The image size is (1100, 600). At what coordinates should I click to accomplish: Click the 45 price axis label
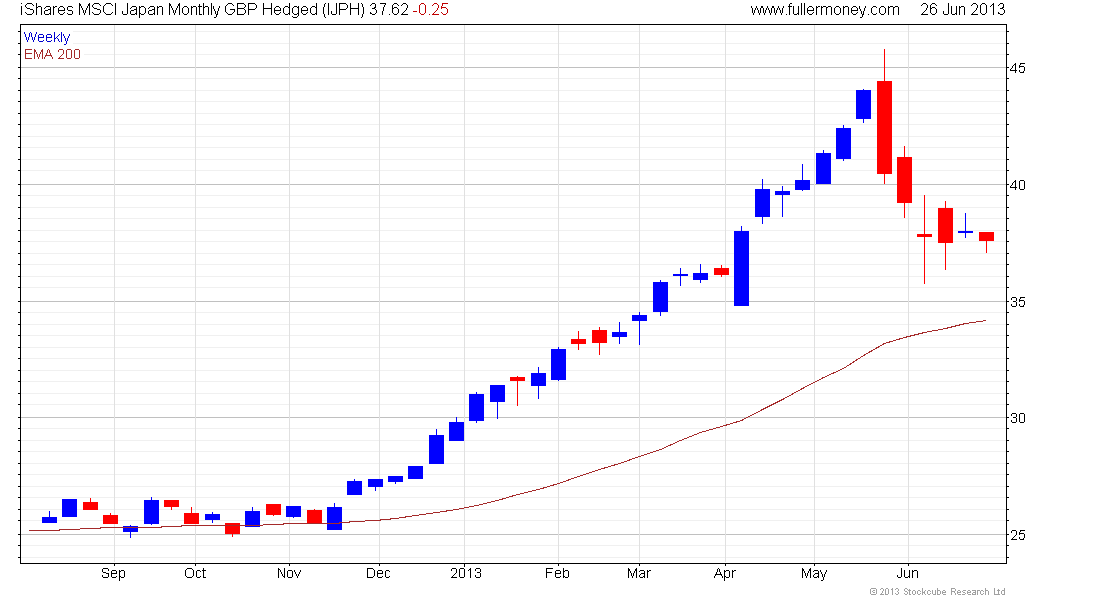tap(1017, 68)
